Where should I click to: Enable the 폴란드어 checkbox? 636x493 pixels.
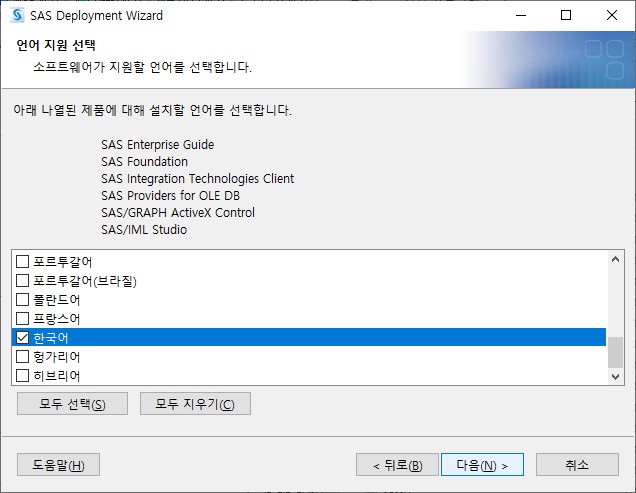click(x=22, y=299)
